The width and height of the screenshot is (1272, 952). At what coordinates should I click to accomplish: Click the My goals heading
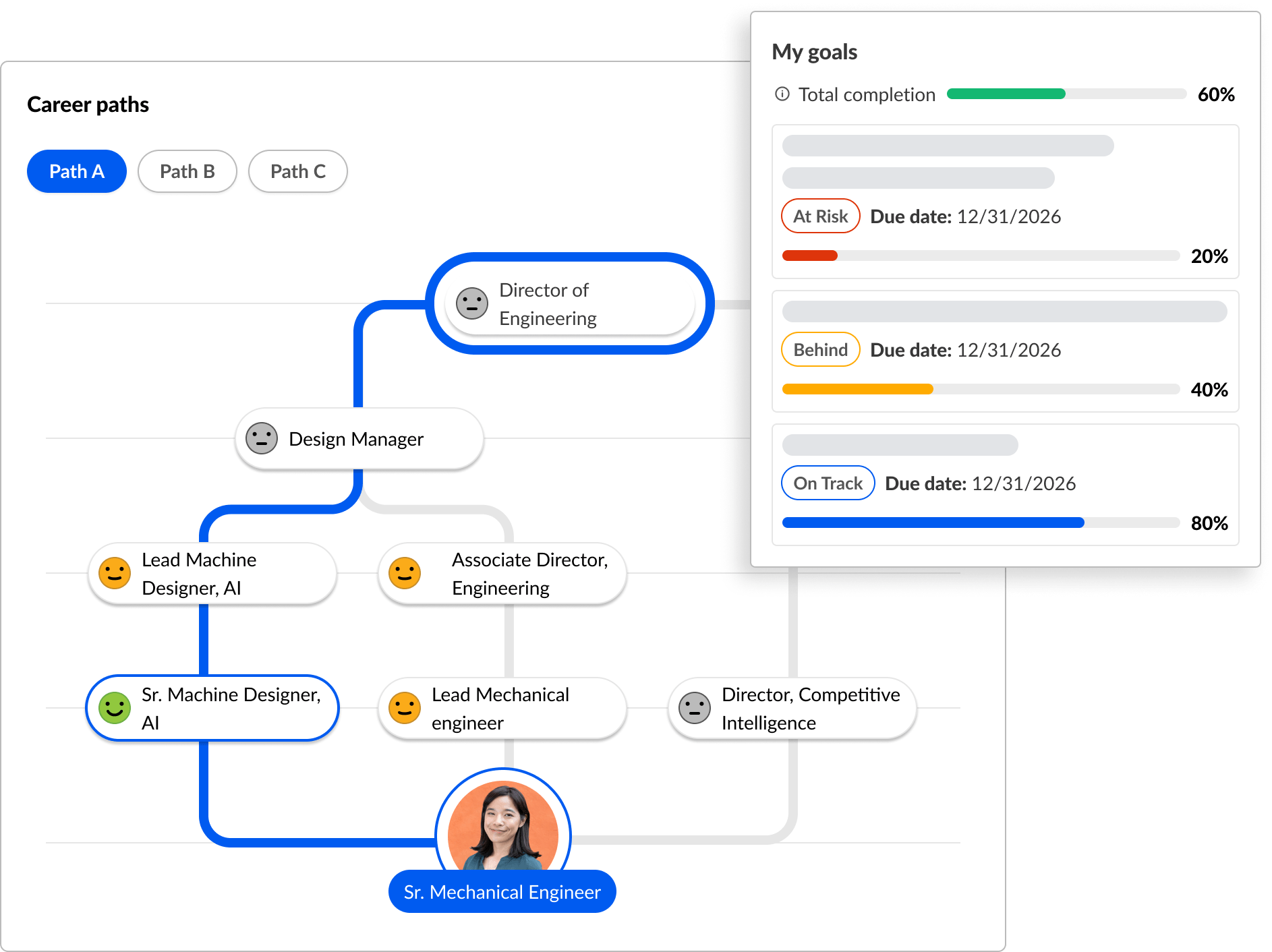pos(814,52)
